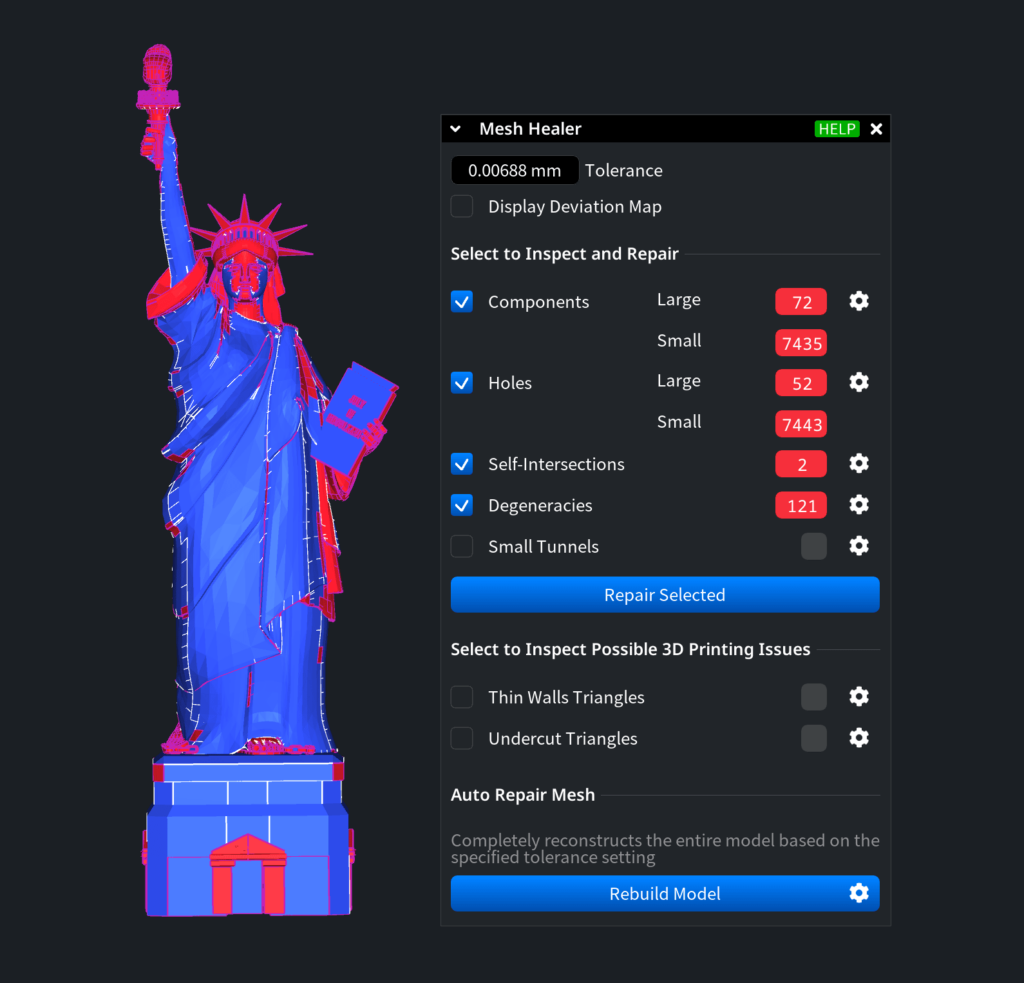1024x983 pixels.
Task: Open Holes settings gear
Action: coord(858,382)
